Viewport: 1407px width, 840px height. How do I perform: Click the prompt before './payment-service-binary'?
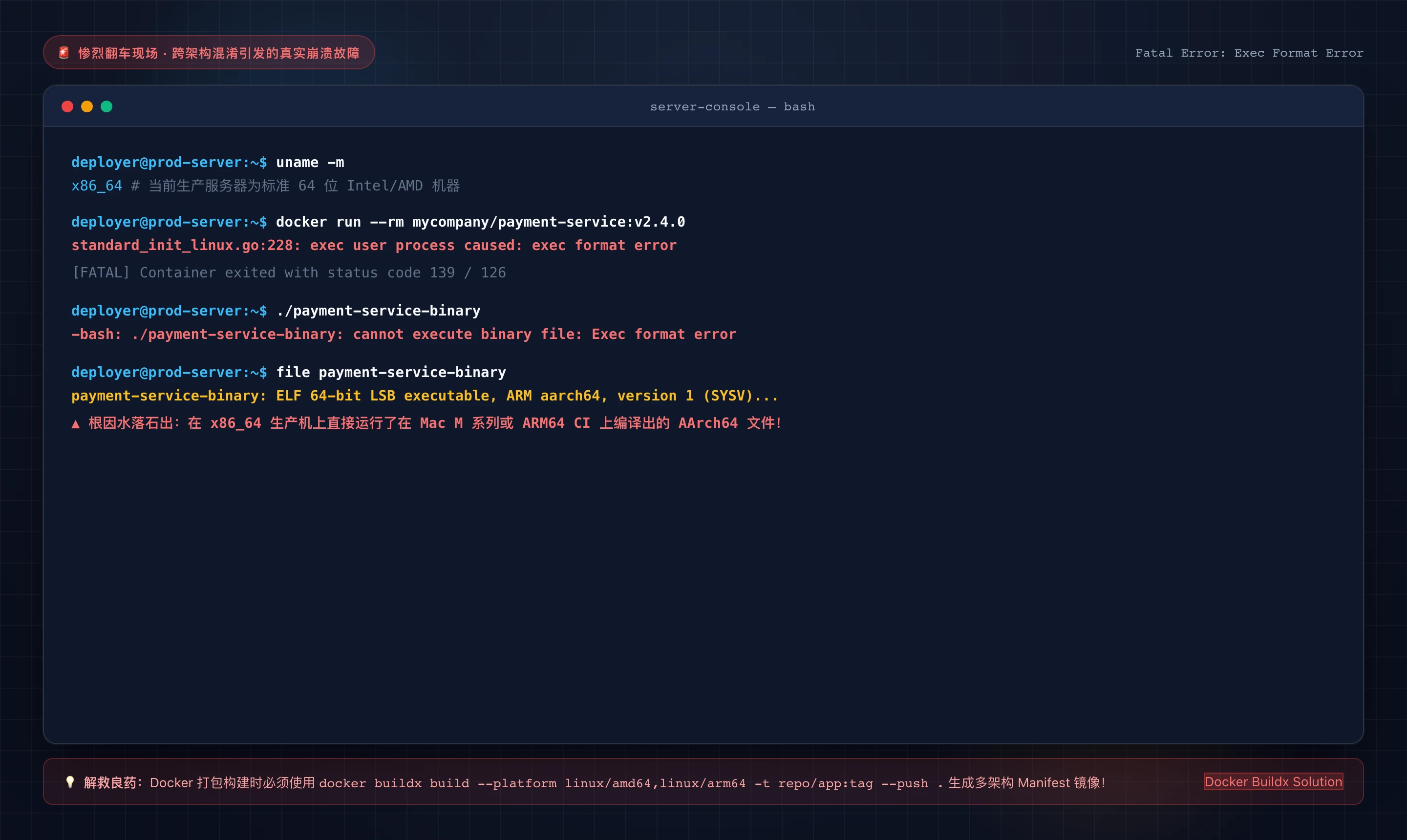[x=170, y=311]
